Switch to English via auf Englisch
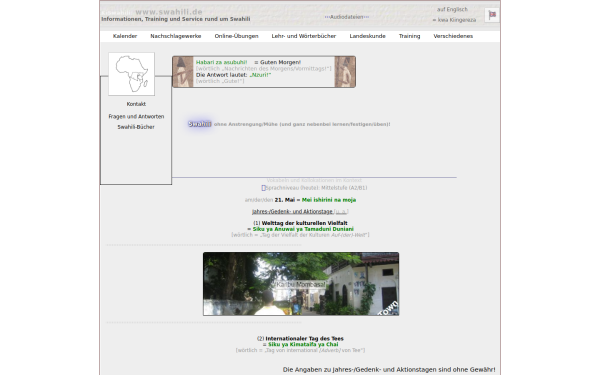Viewport: 600px width, 375px height. (x=452, y=10)
